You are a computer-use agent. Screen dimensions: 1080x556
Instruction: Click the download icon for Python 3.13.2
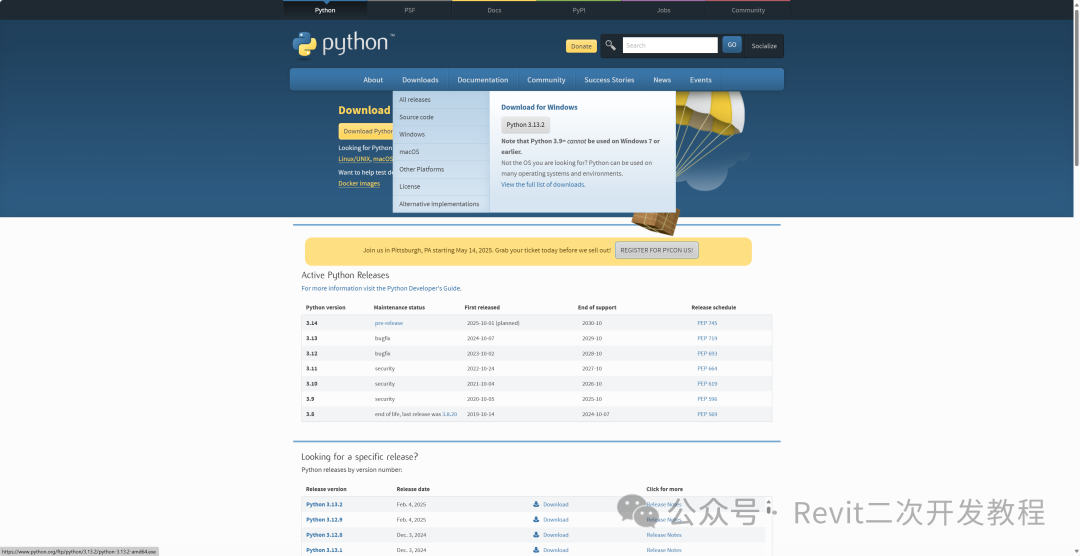pos(536,504)
